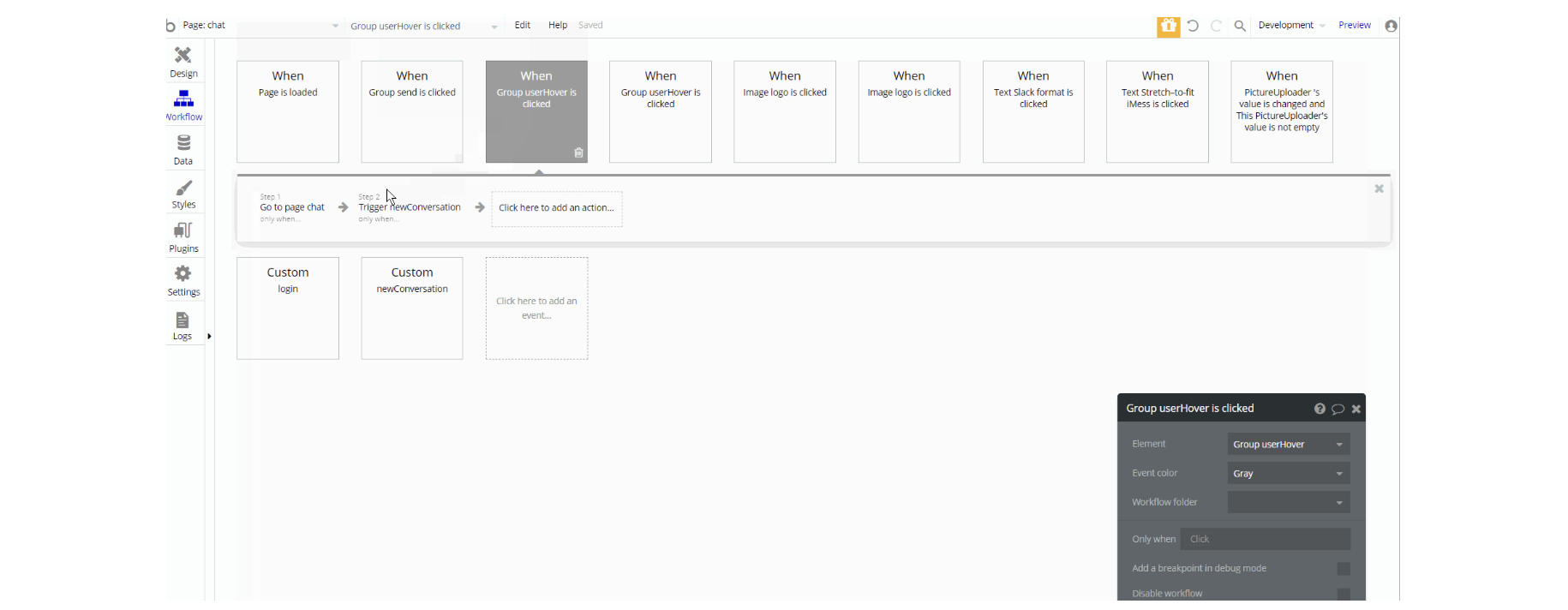The height and width of the screenshot is (610, 1568).
Task: Select the Custom newConversation event
Action: [x=412, y=308]
